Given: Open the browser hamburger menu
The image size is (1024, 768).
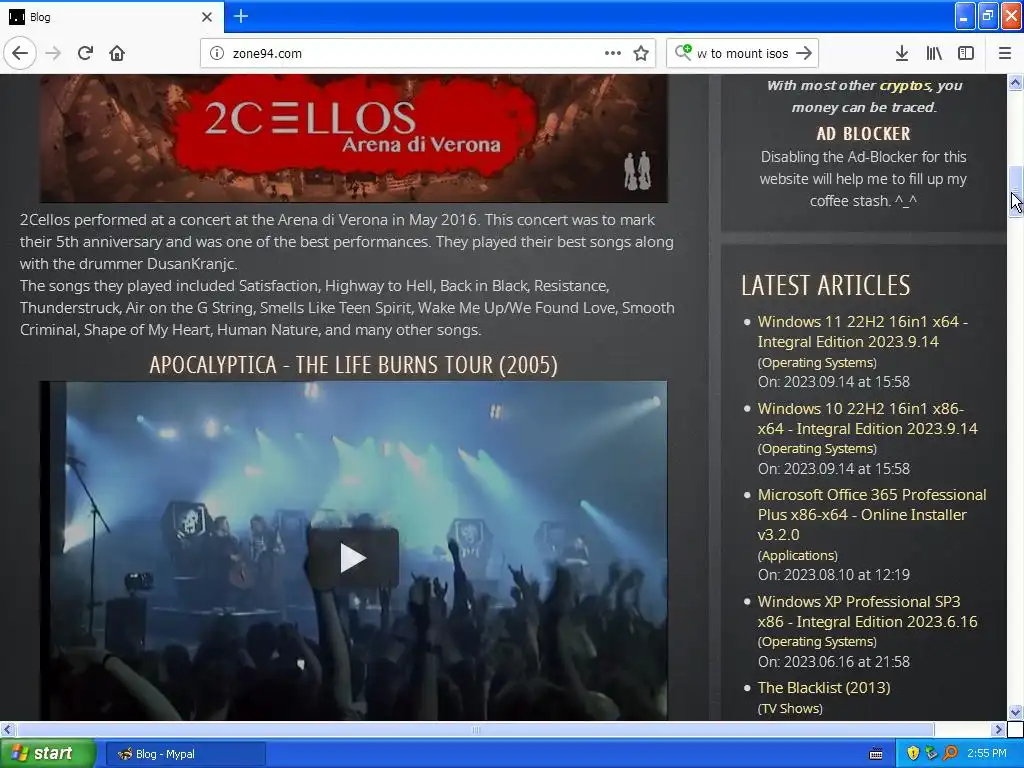Looking at the screenshot, I should point(1005,53).
